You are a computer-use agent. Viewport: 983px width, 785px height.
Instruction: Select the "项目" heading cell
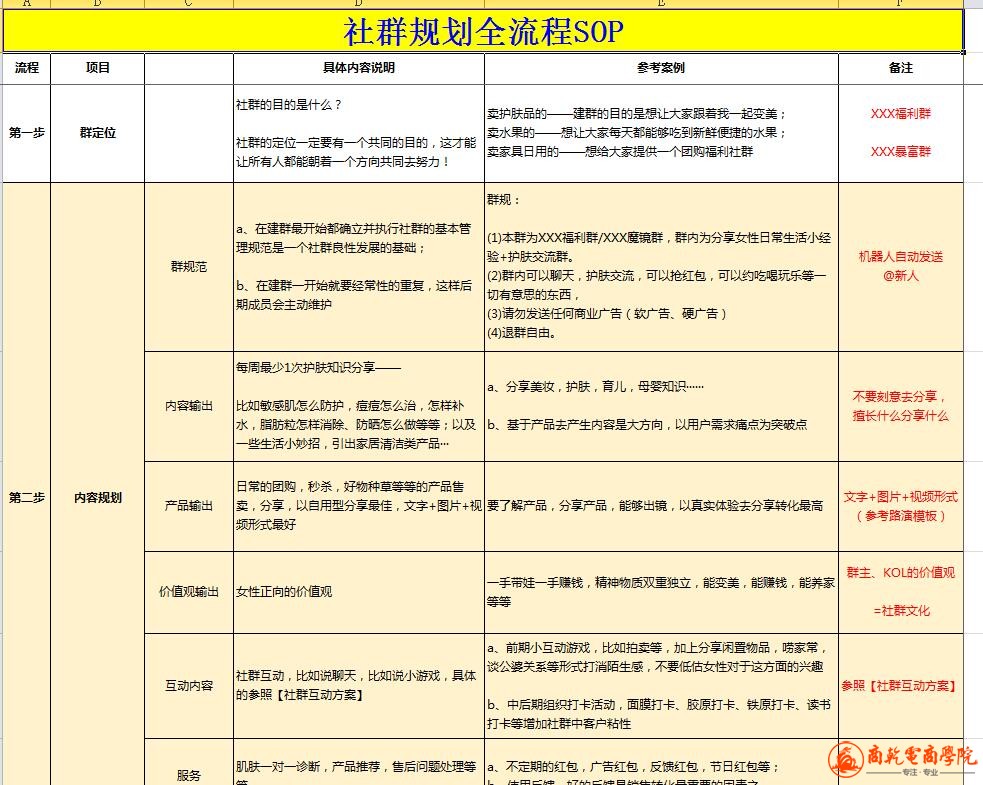(x=98, y=68)
